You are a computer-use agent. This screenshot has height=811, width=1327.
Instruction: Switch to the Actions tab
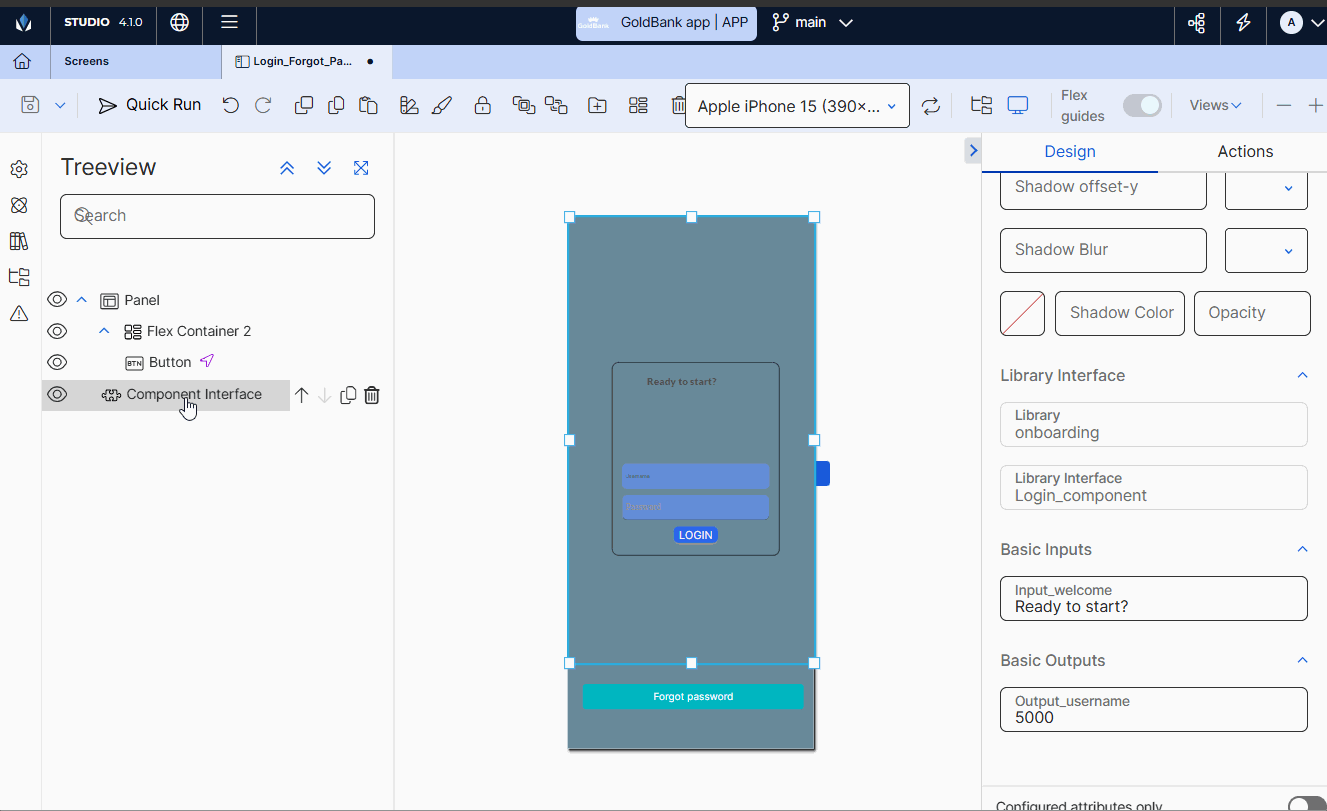point(1244,152)
